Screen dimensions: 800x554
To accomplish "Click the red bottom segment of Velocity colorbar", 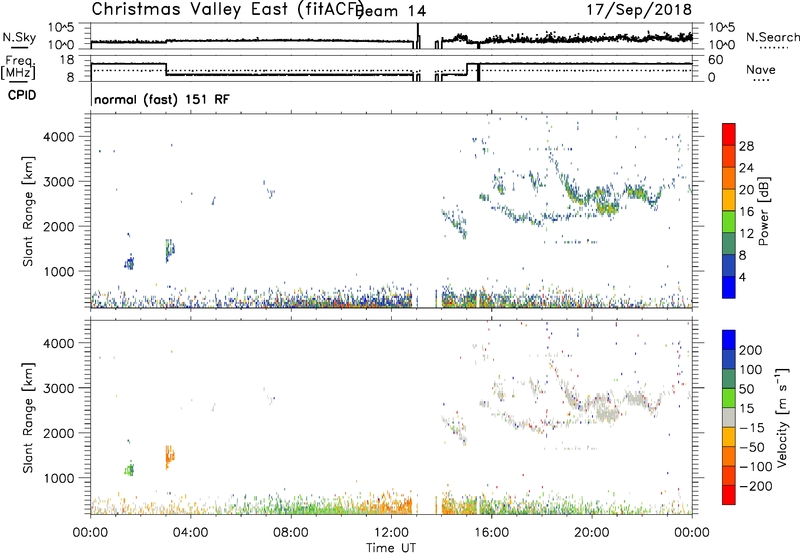I will [x=729, y=495].
